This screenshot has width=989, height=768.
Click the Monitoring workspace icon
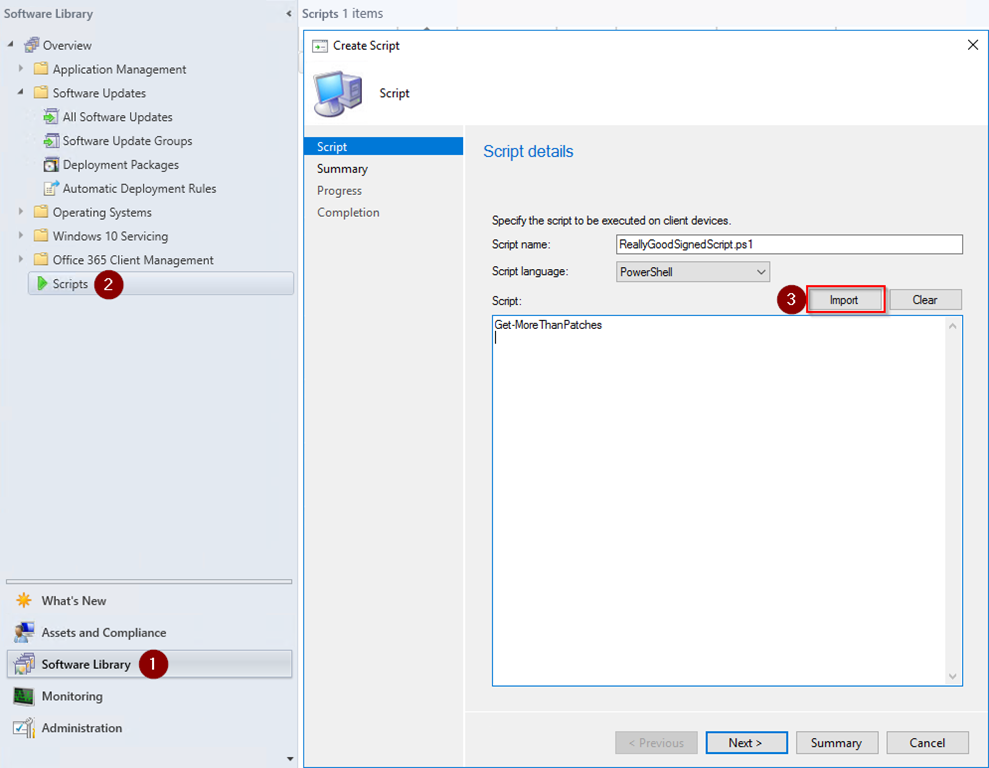tap(24, 697)
